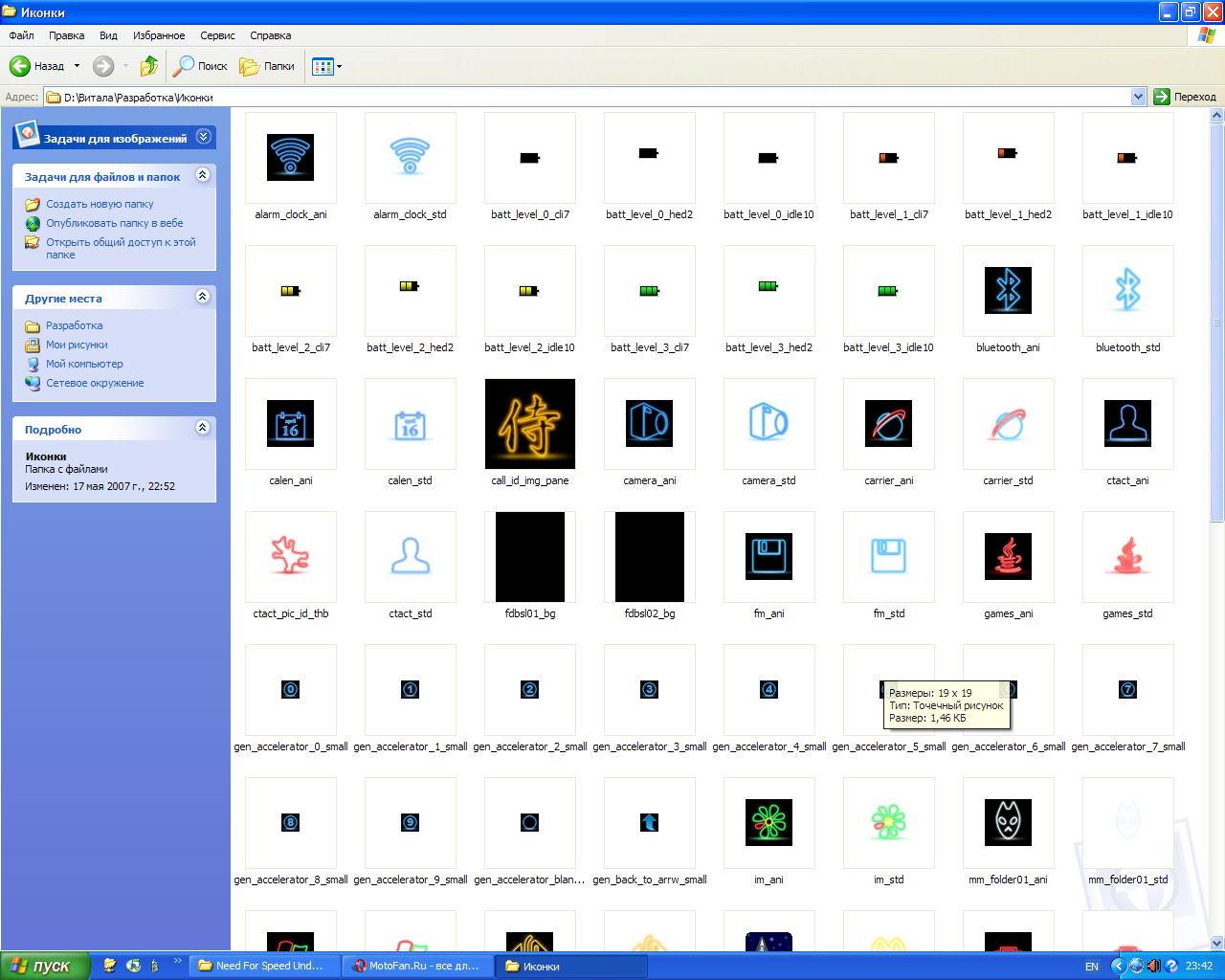Collapse the Задачи для изображений panel
Image resolution: width=1225 pixels, height=980 pixels.
203,137
